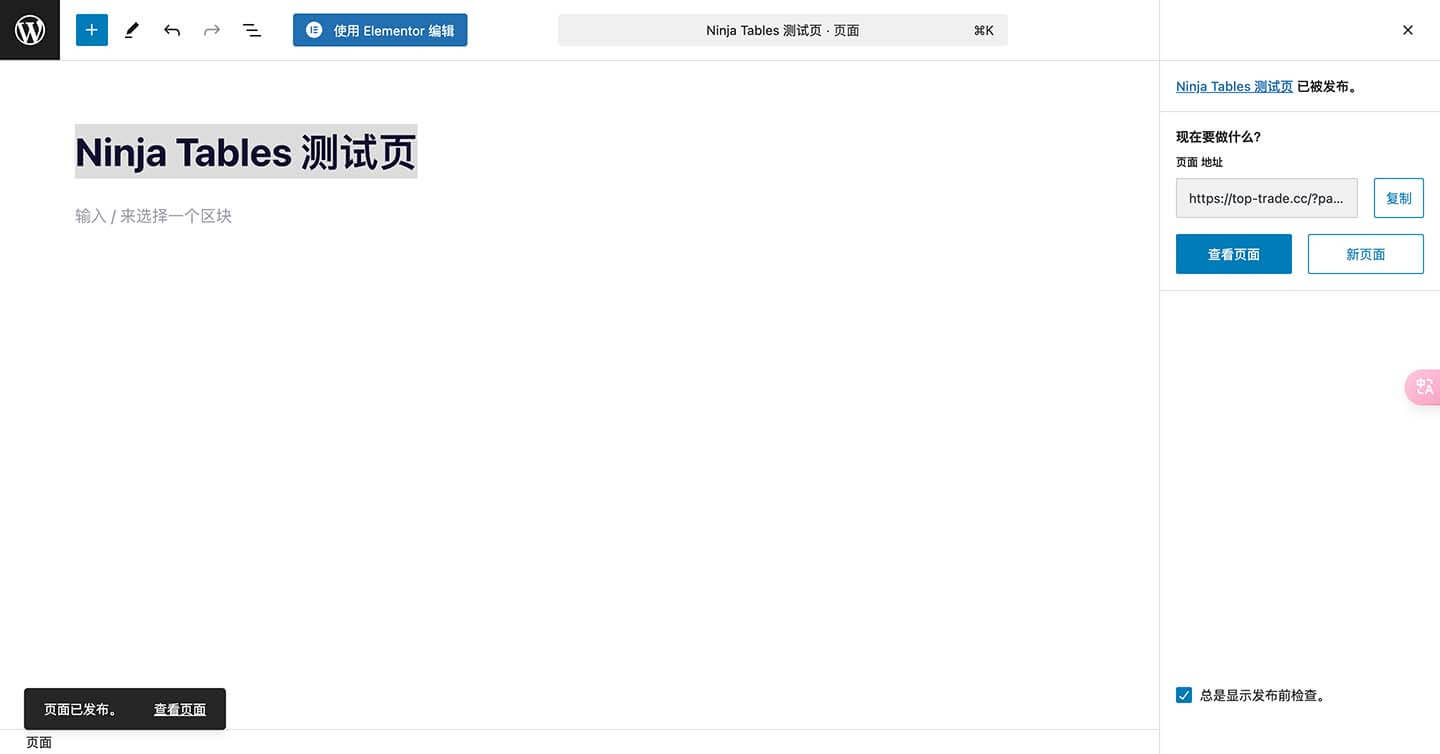Click the 现在要做什么? heading text
This screenshot has height=754, width=1440.
[x=1218, y=137]
